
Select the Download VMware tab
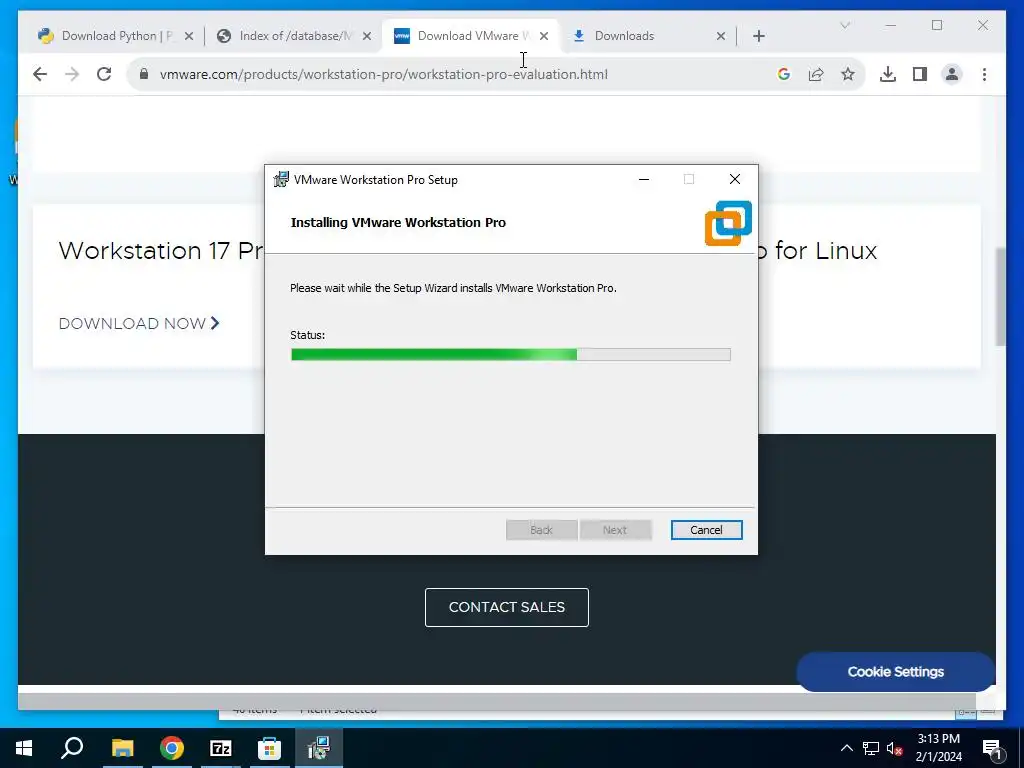pyautogui.click(x=471, y=36)
